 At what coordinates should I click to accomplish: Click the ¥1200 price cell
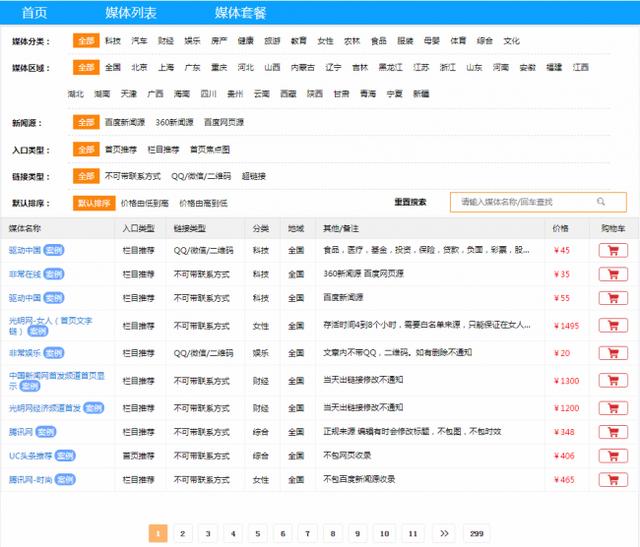click(x=567, y=408)
